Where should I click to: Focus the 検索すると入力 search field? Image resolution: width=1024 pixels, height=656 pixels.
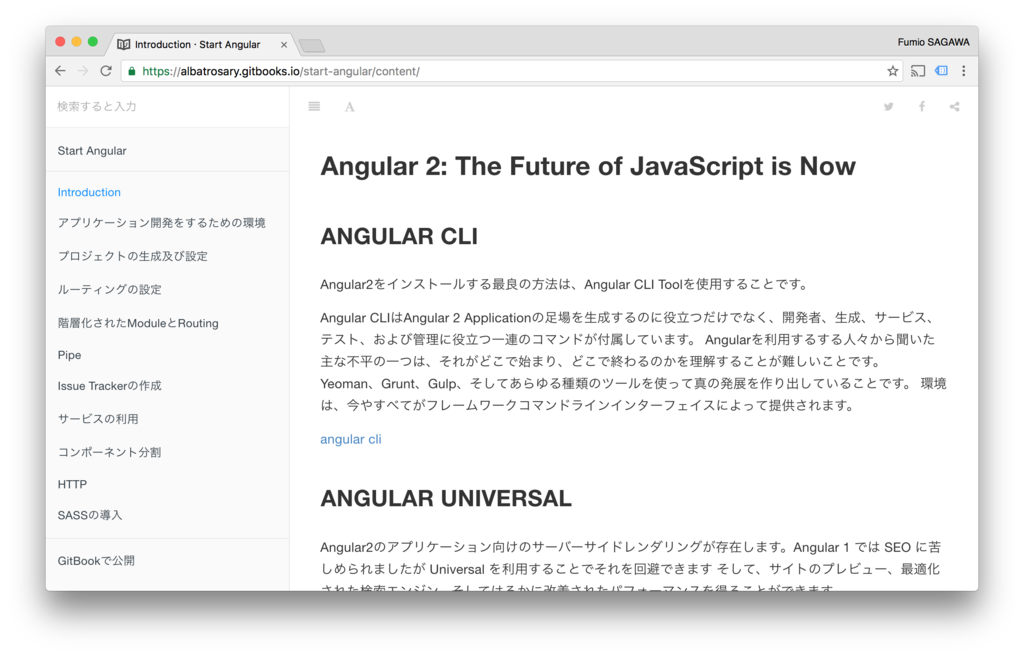click(x=167, y=107)
